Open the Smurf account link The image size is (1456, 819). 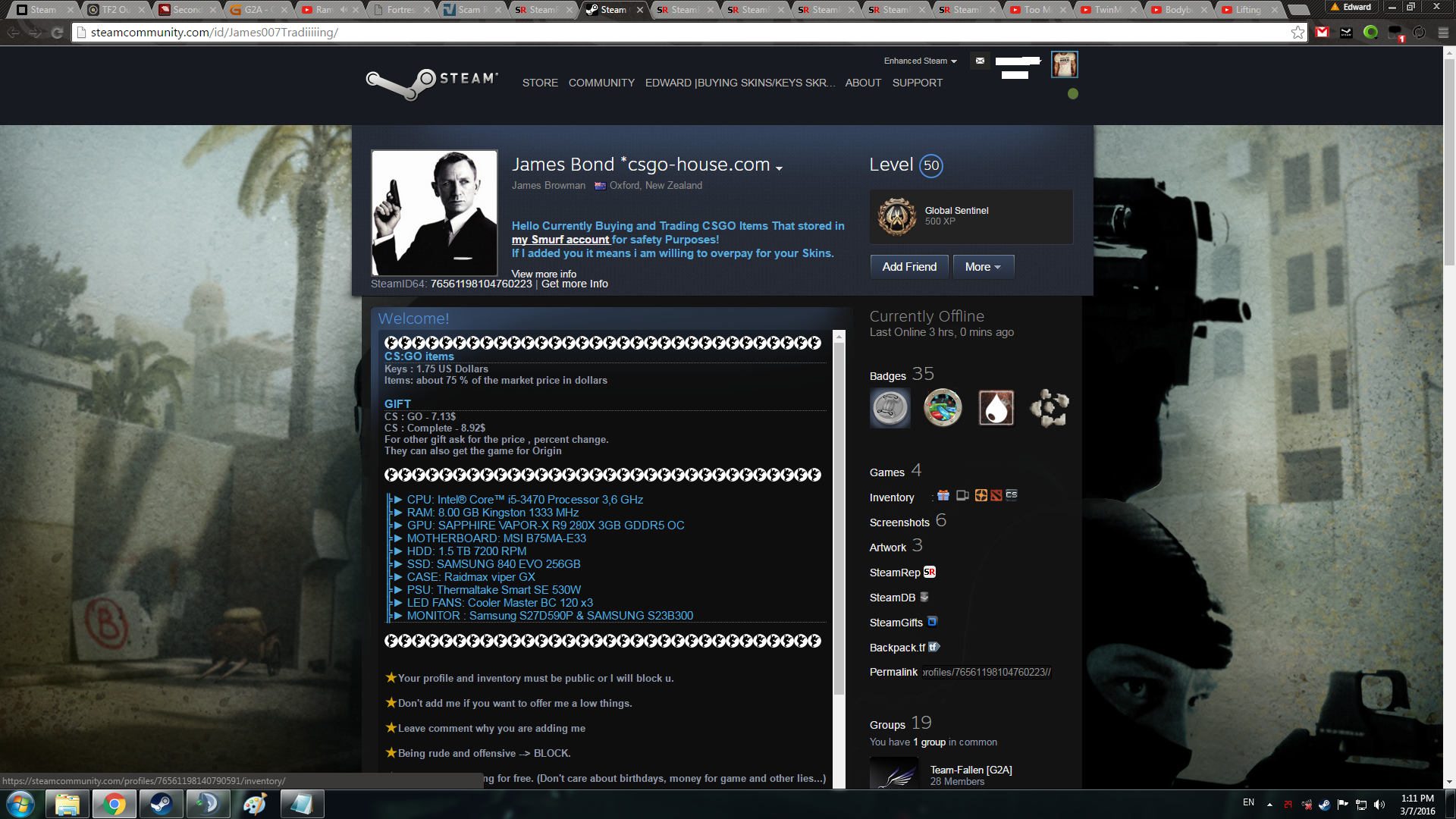pyautogui.click(x=560, y=240)
